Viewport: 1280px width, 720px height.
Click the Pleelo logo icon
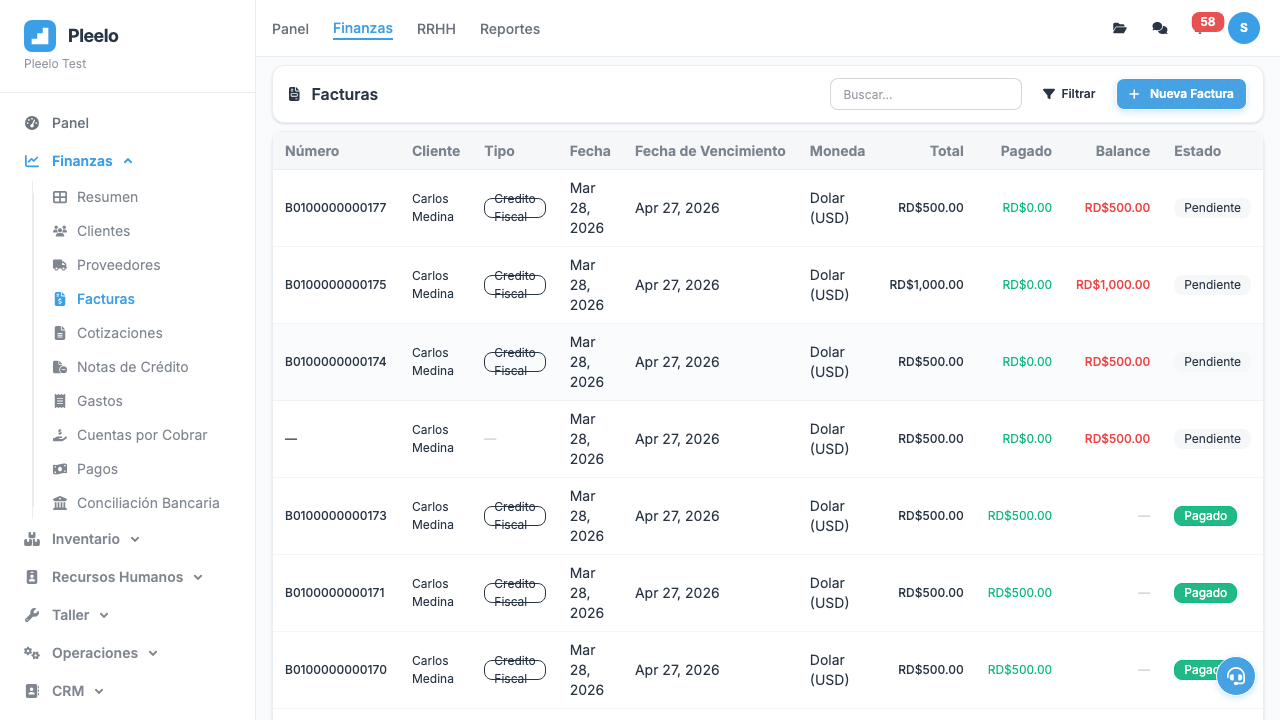pos(40,36)
